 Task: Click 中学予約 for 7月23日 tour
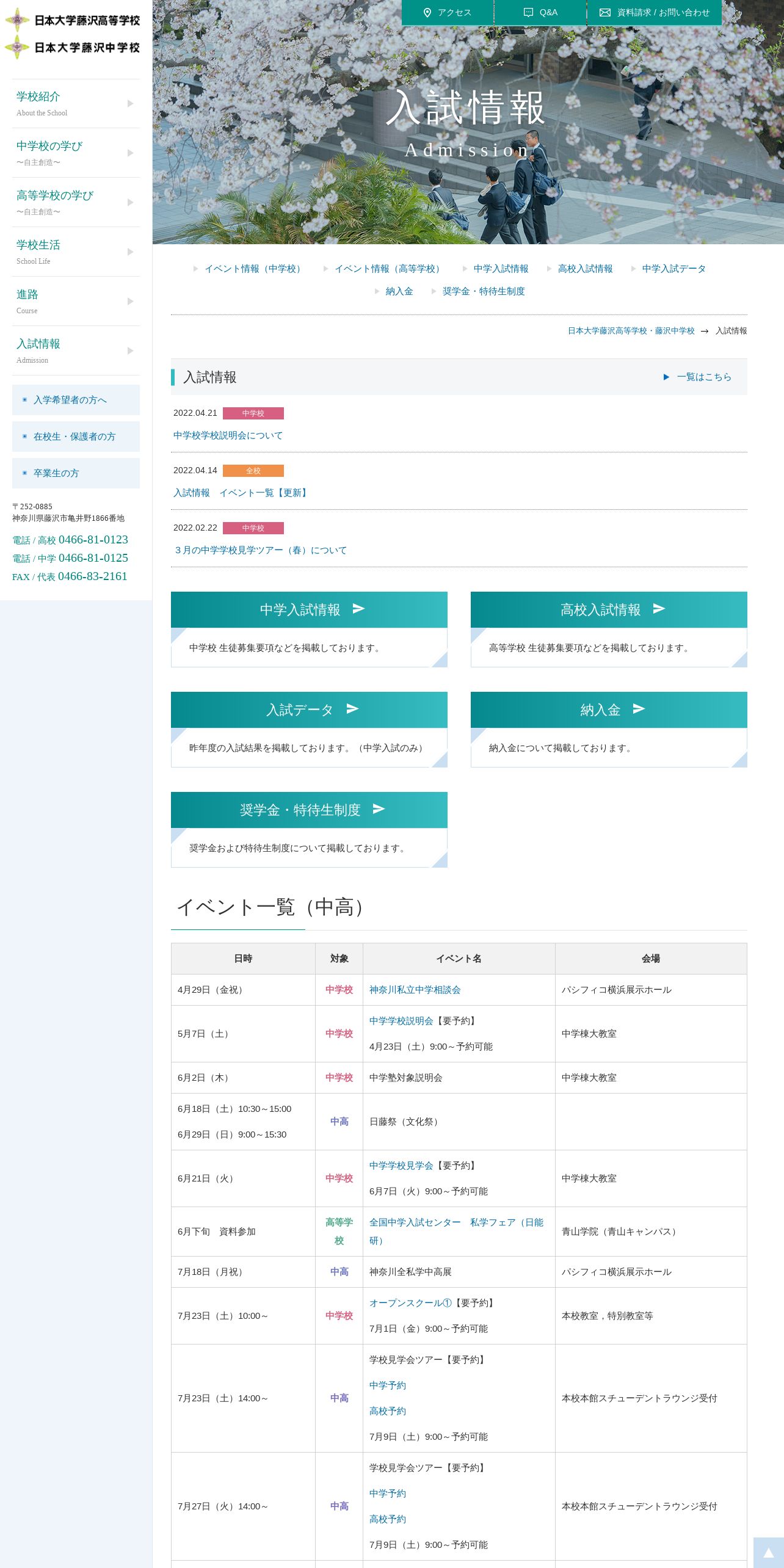click(387, 1385)
